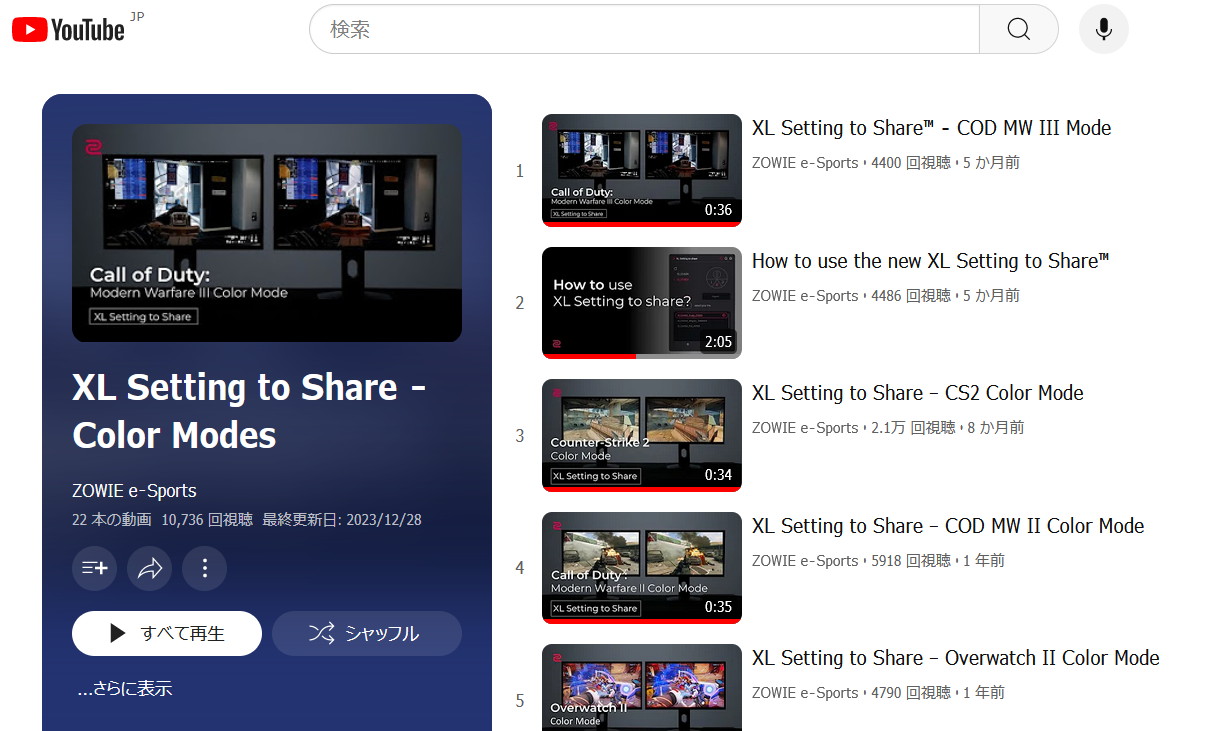Shuffle playlist with シャッフル button

click(x=367, y=633)
